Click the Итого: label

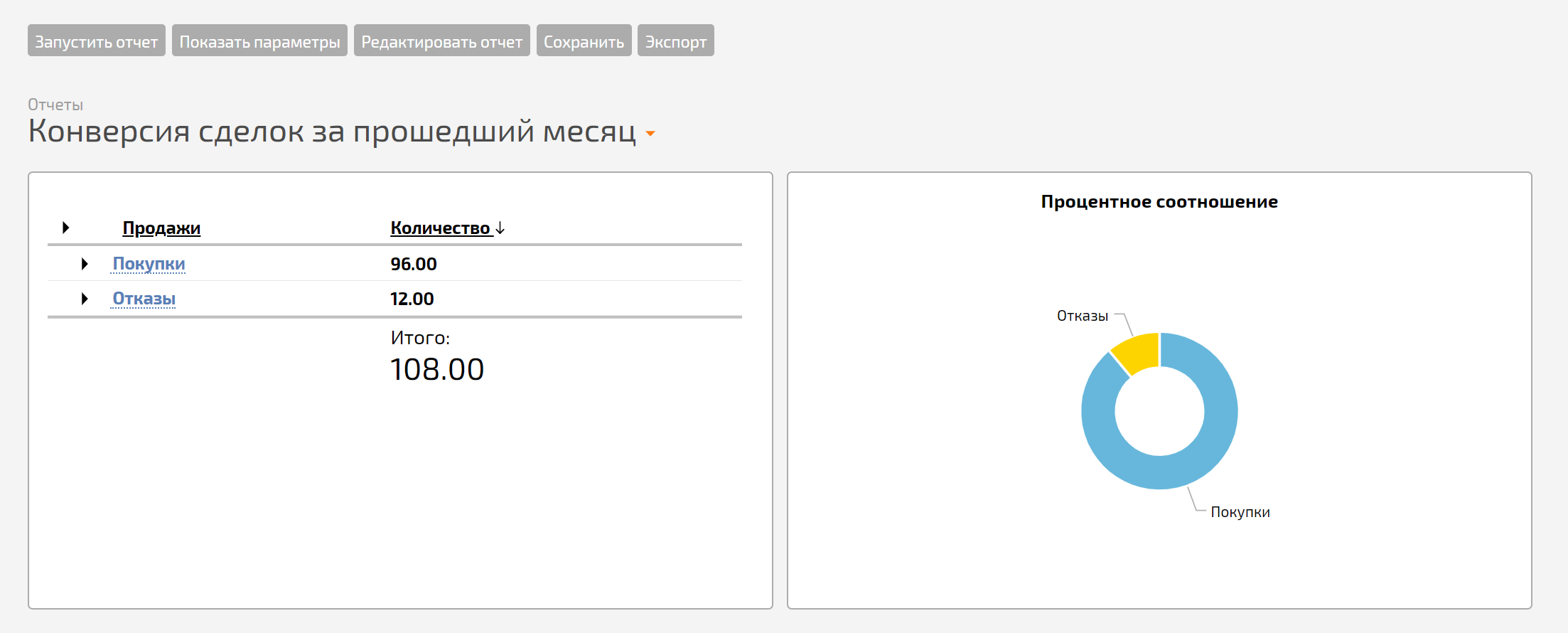420,338
